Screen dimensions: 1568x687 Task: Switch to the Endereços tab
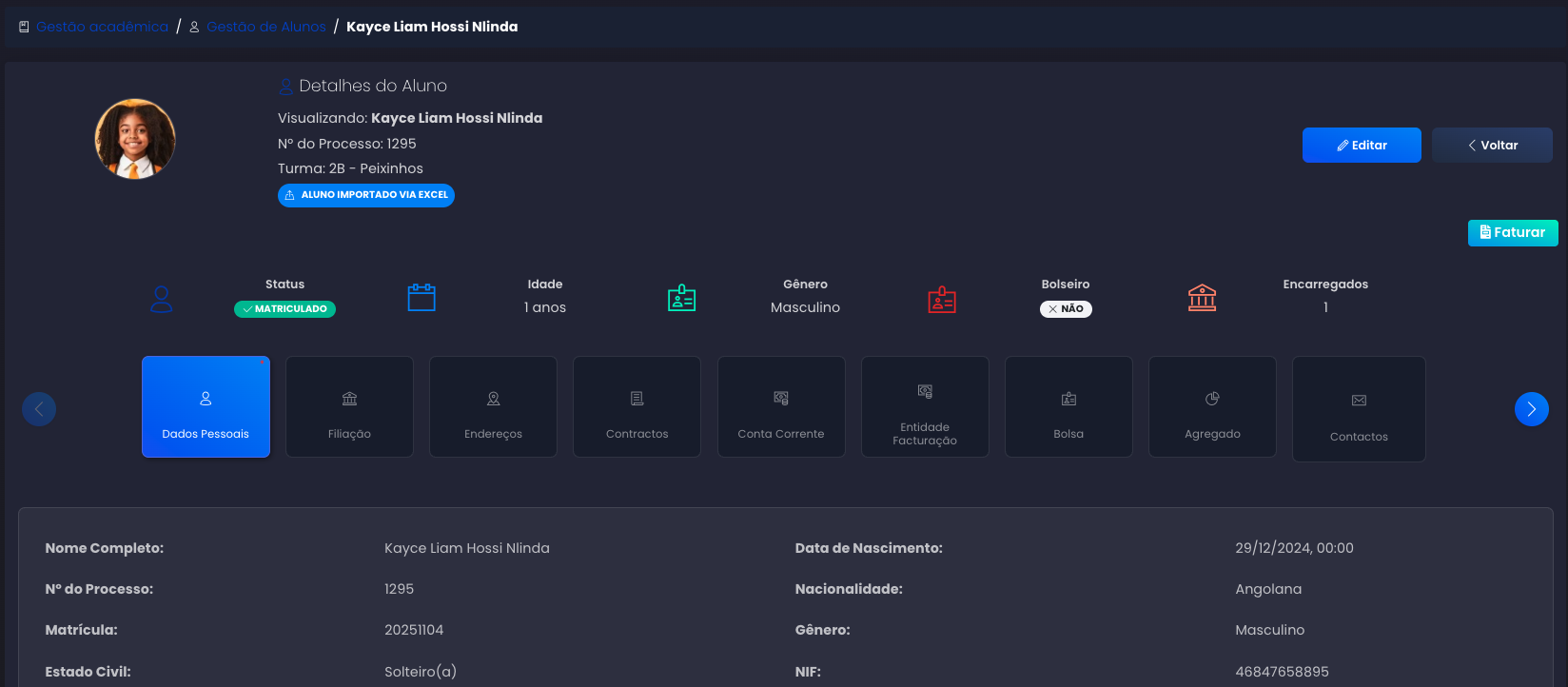493,406
